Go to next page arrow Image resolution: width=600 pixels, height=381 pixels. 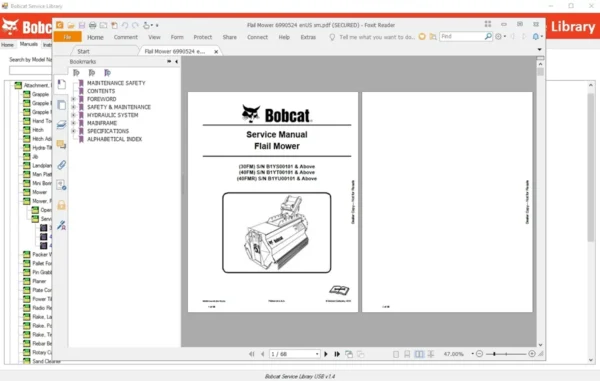click(326, 354)
